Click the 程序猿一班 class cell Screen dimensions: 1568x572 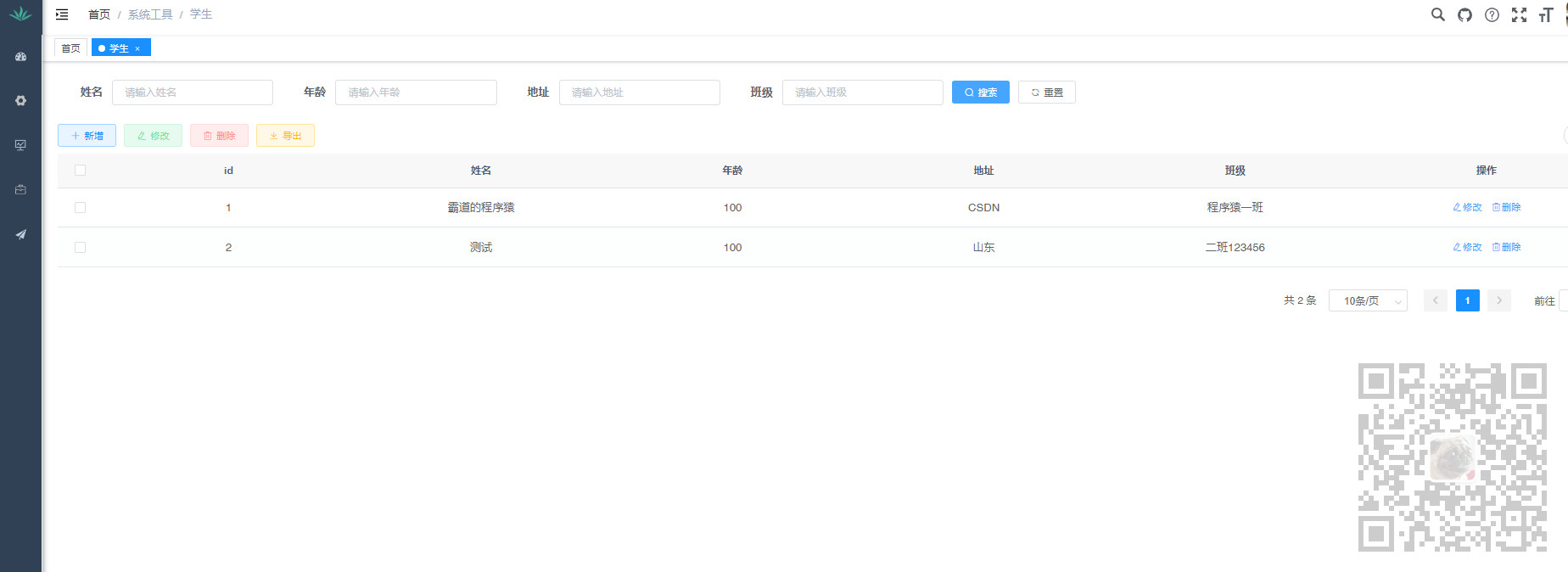1235,207
